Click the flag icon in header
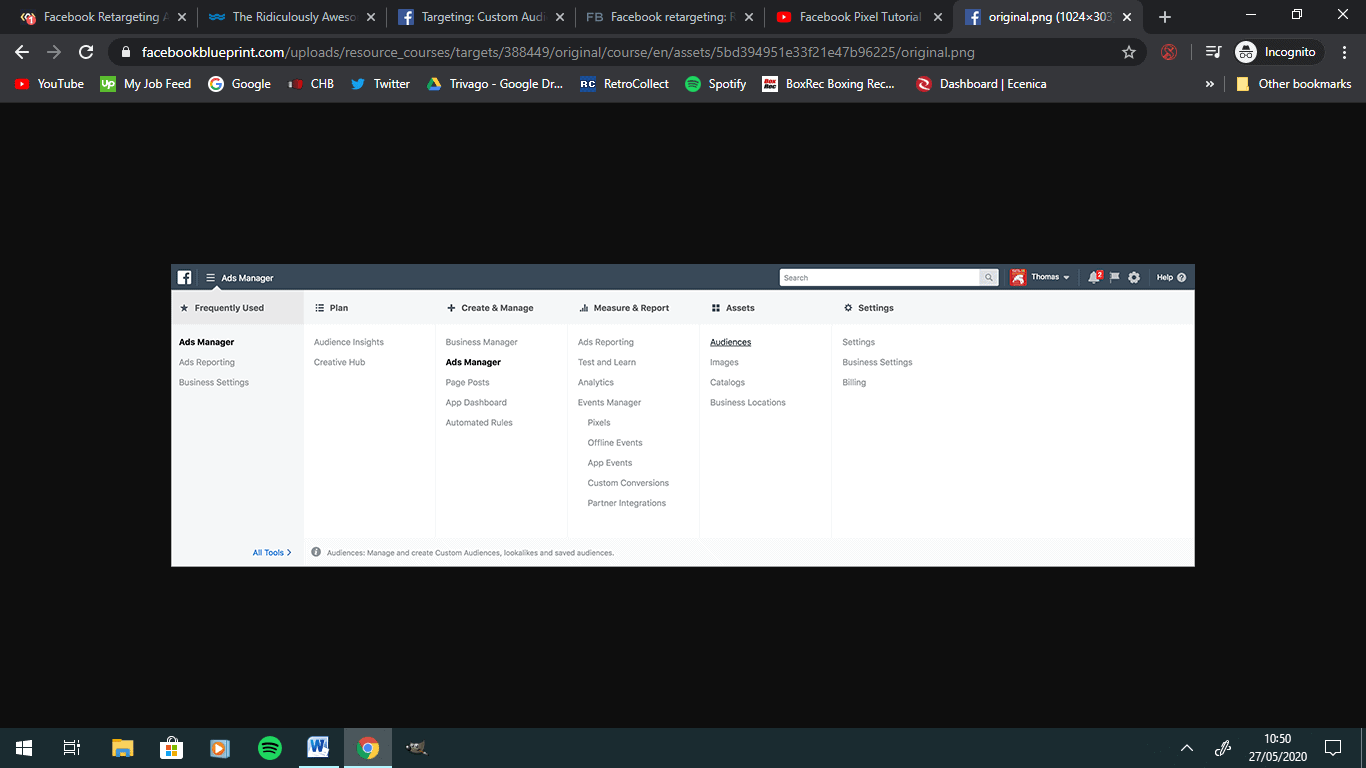 coord(1115,277)
